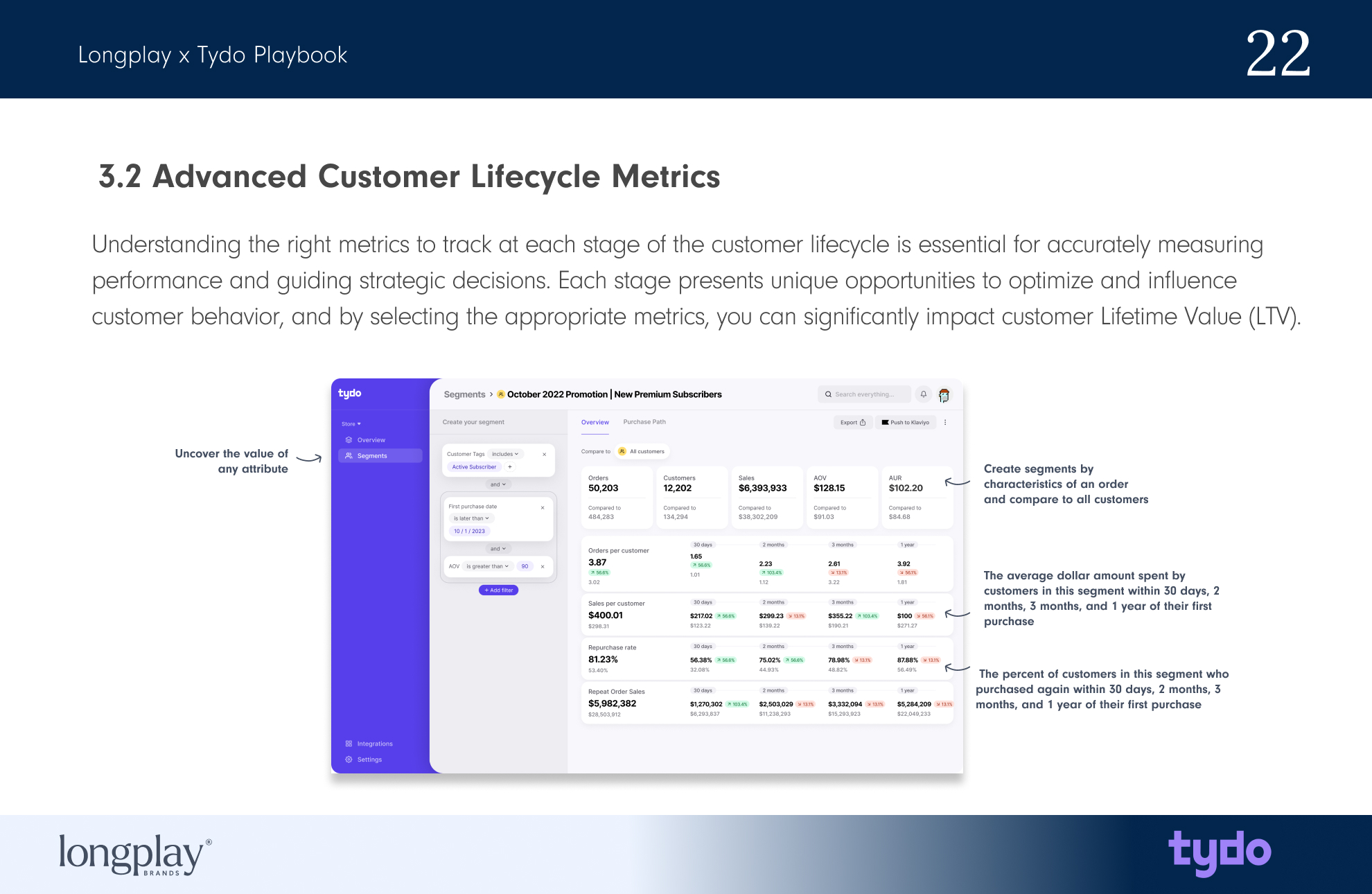The image size is (1372, 894).
Task: Click the 87.88% one-year repurchase rate
Action: pyautogui.click(x=908, y=660)
